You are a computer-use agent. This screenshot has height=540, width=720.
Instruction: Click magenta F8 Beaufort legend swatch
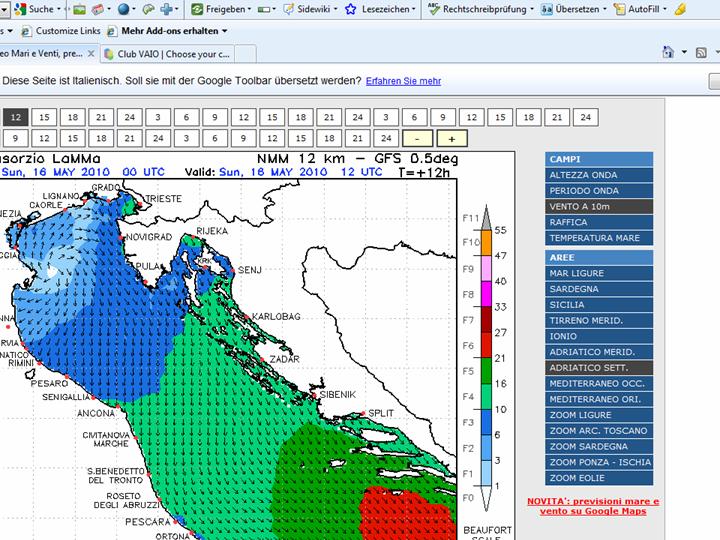pos(486,293)
